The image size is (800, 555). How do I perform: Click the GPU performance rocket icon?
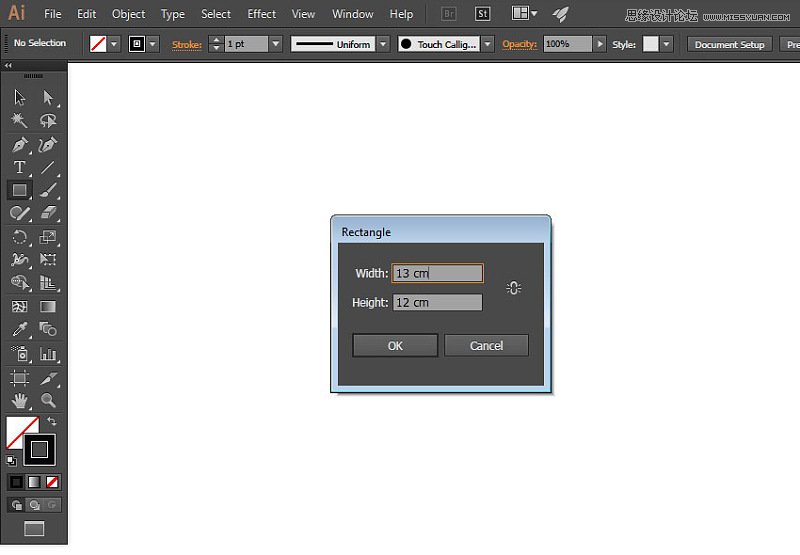click(x=560, y=14)
